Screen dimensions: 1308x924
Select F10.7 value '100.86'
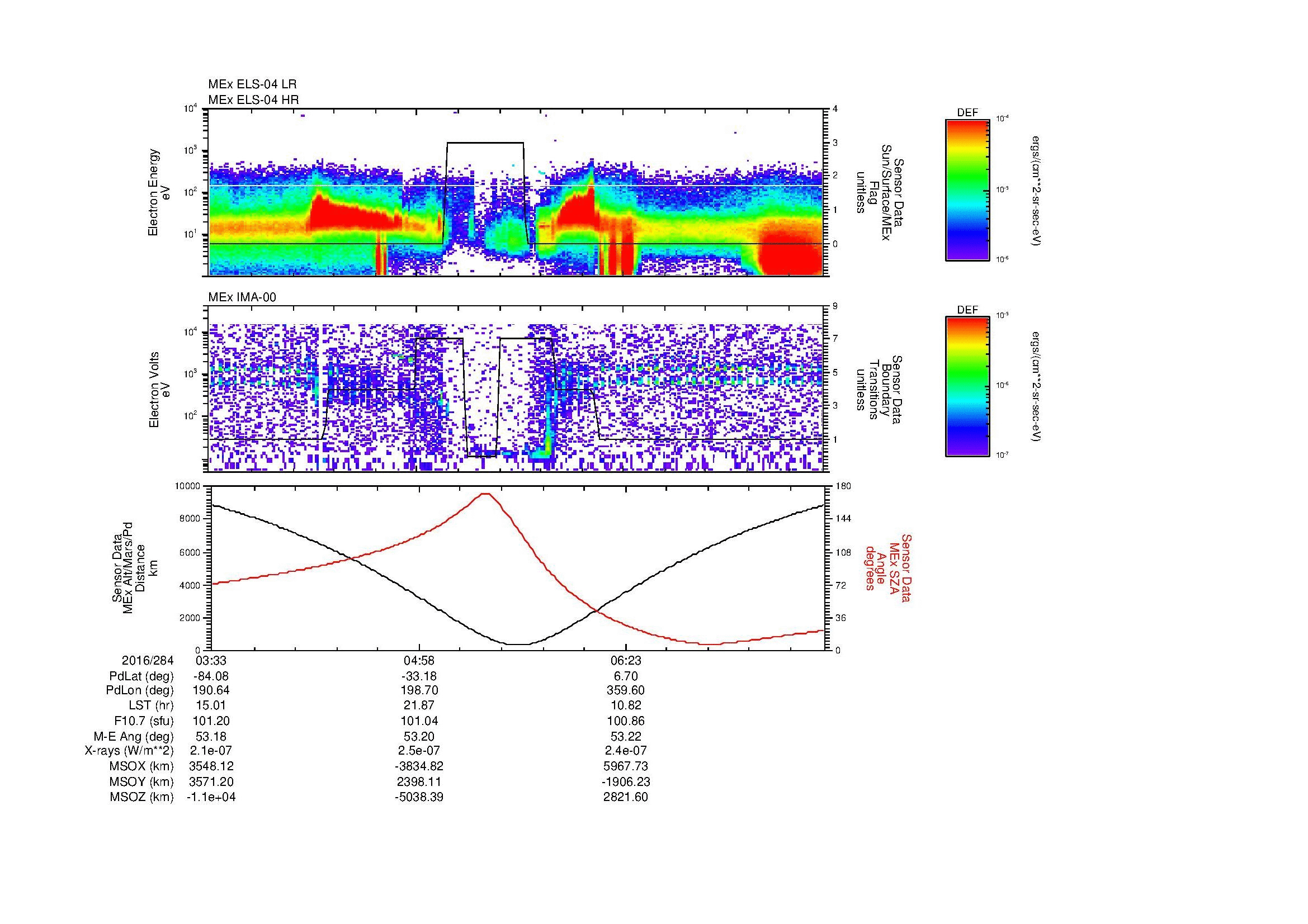coord(626,721)
